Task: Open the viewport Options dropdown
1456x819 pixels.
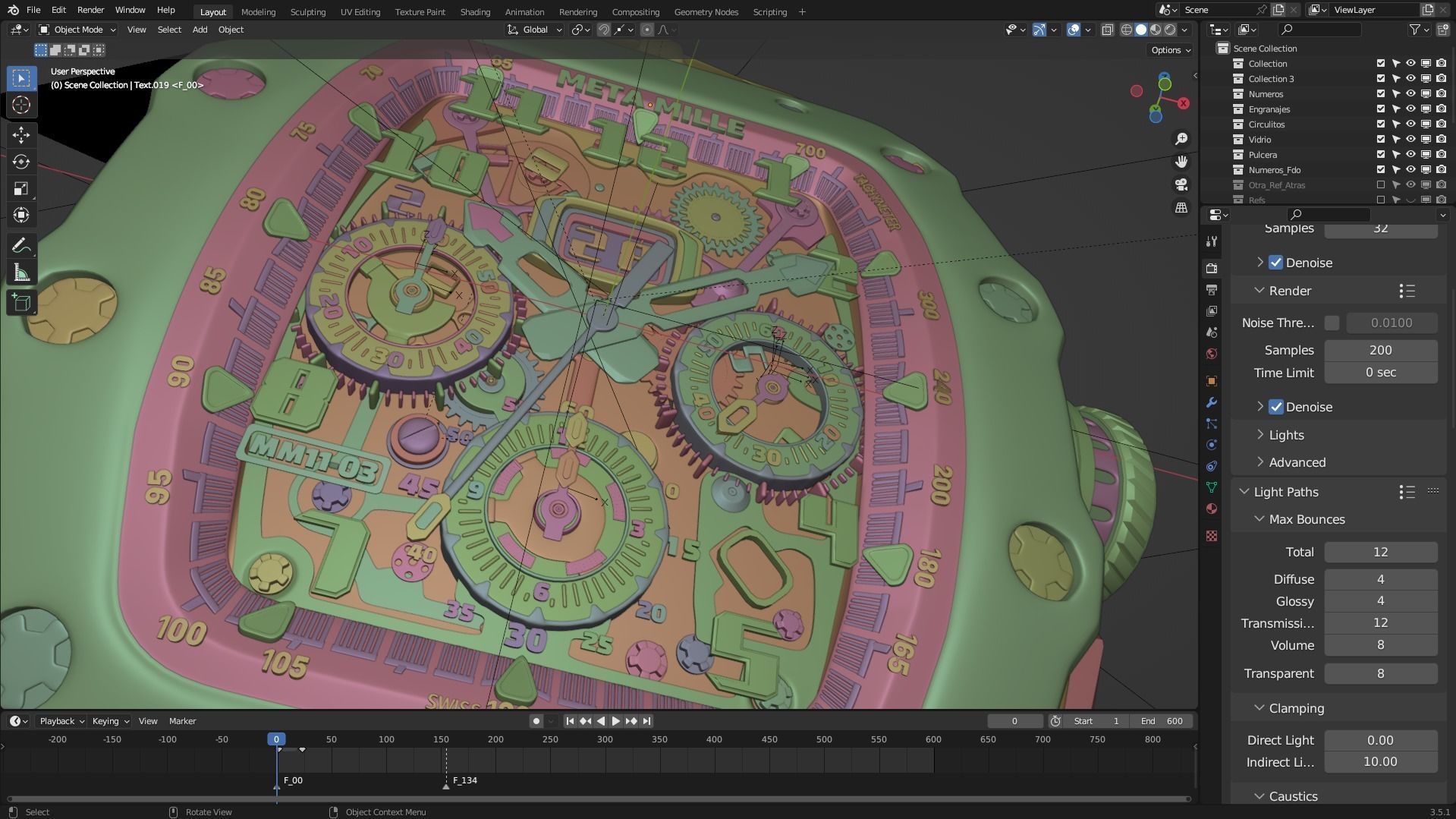Action: (1171, 50)
